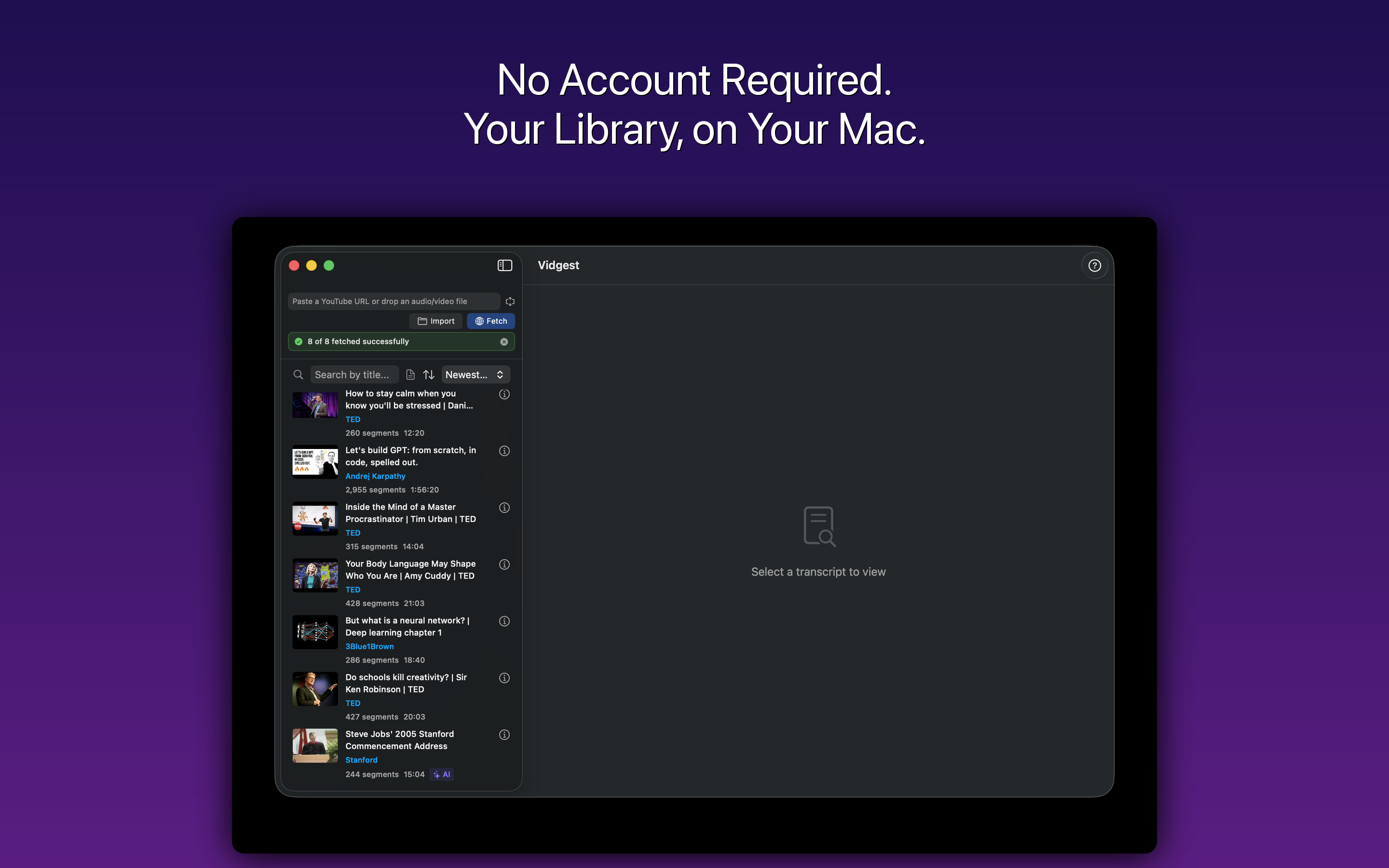Show info for Steve Jobs Stanford address
This screenshot has width=1389, height=868.
pos(504,735)
